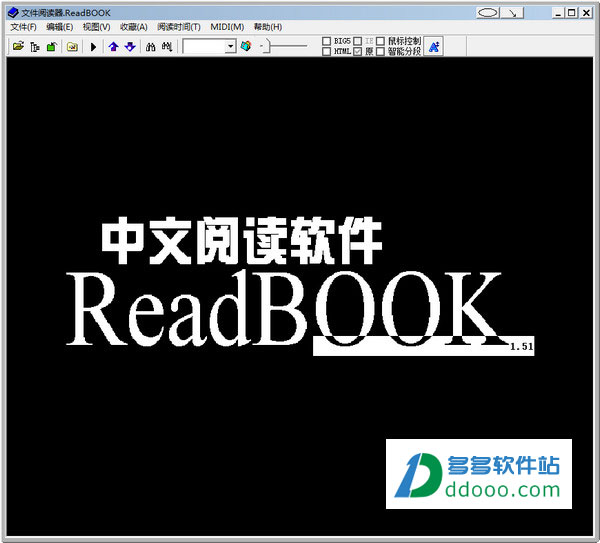
Task: Toggle the IE checkbox
Action: (x=357, y=41)
